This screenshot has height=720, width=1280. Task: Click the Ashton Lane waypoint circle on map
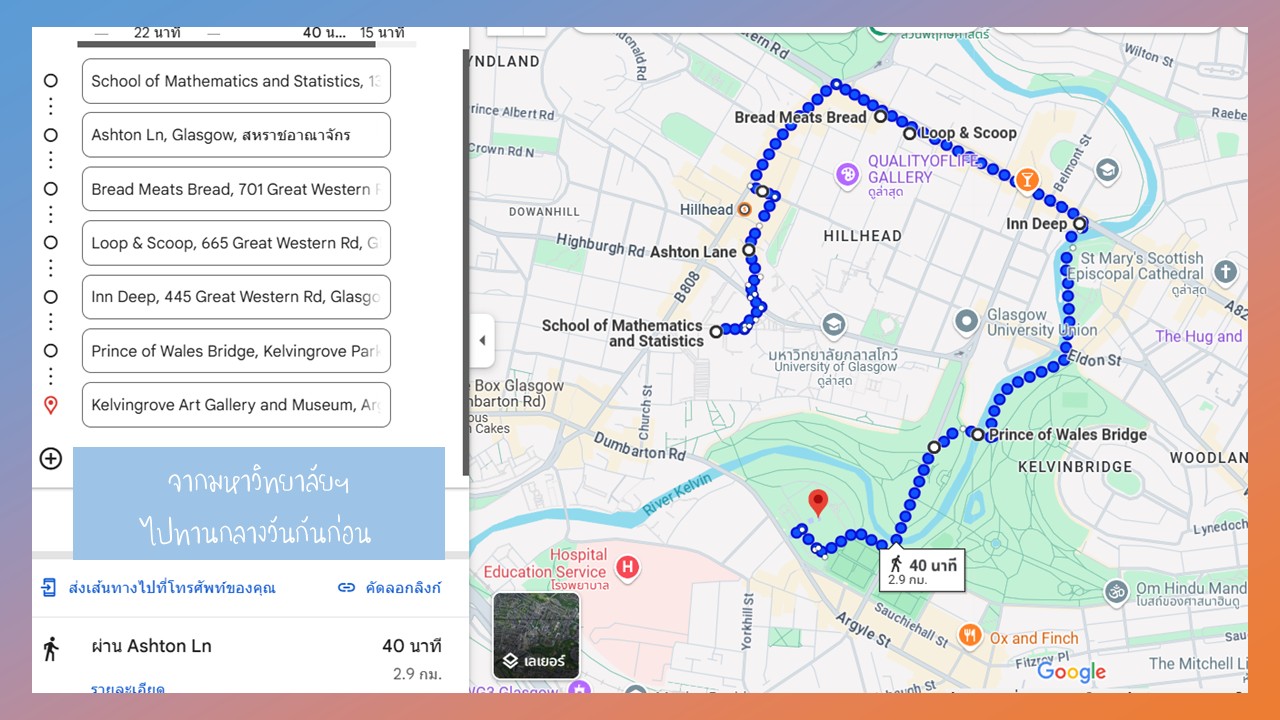[748, 251]
